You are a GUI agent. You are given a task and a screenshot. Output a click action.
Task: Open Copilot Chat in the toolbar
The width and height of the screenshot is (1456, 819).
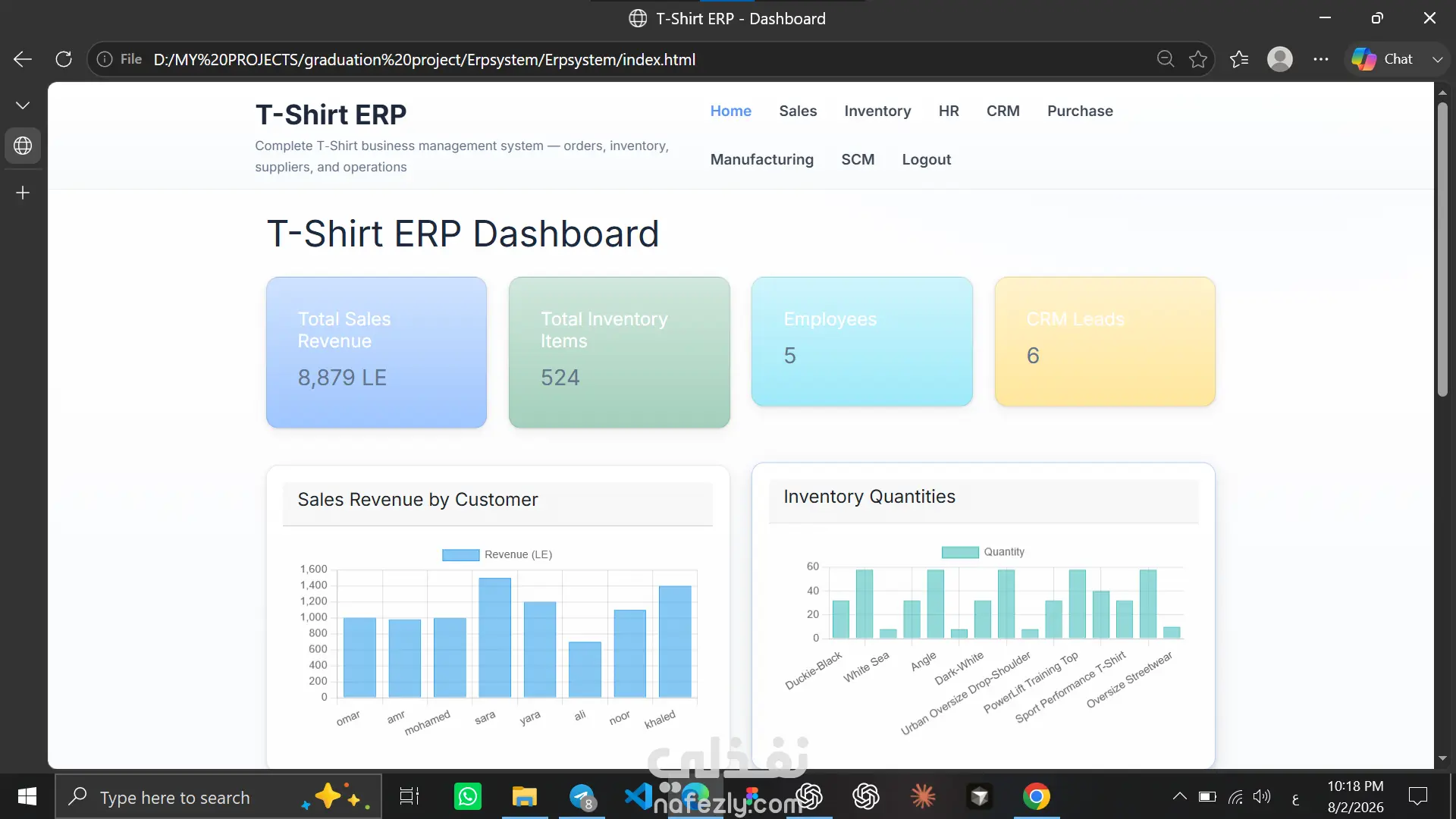point(1383,59)
